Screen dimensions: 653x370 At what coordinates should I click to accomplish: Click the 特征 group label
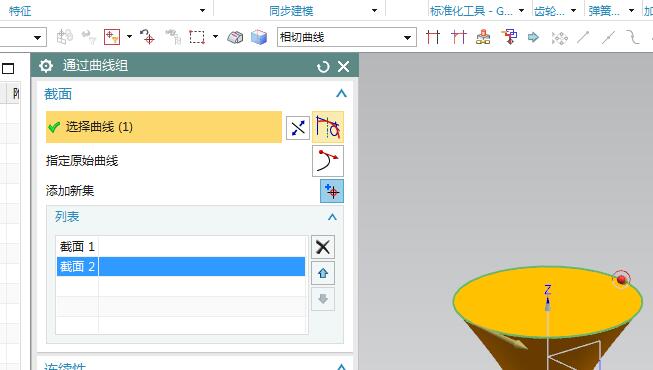click(x=20, y=11)
